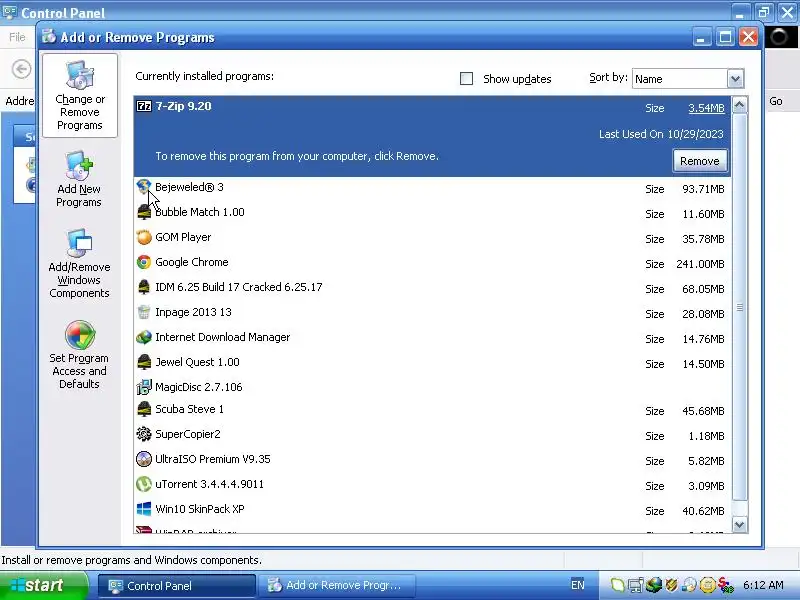Open the Sort by dropdown arrow
This screenshot has height=600, width=800.
pos(735,79)
